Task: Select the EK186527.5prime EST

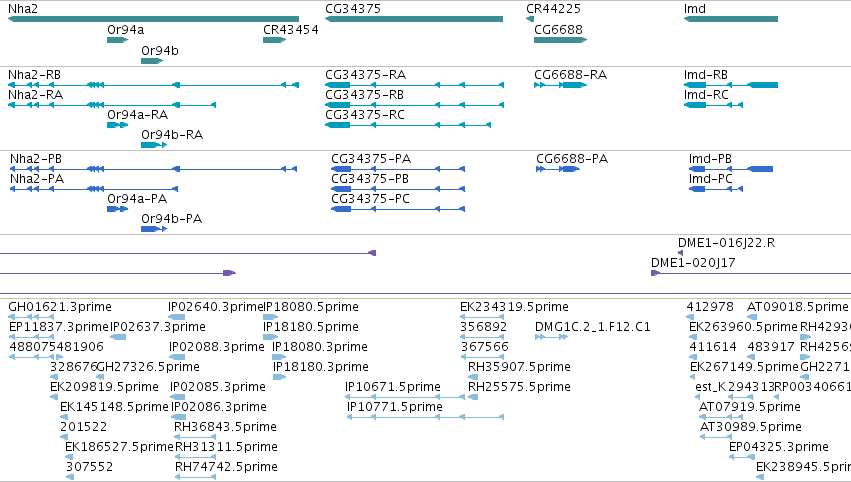Action: click(69, 457)
